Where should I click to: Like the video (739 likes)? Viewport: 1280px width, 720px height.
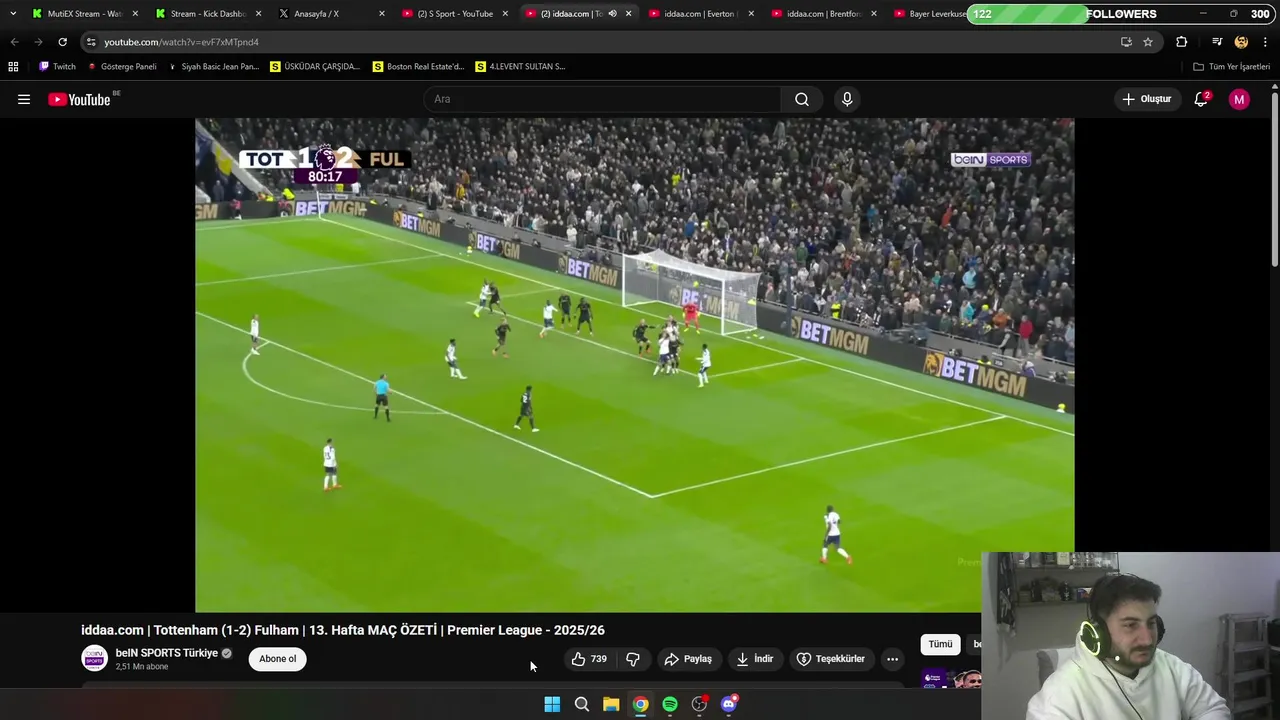[x=589, y=659]
